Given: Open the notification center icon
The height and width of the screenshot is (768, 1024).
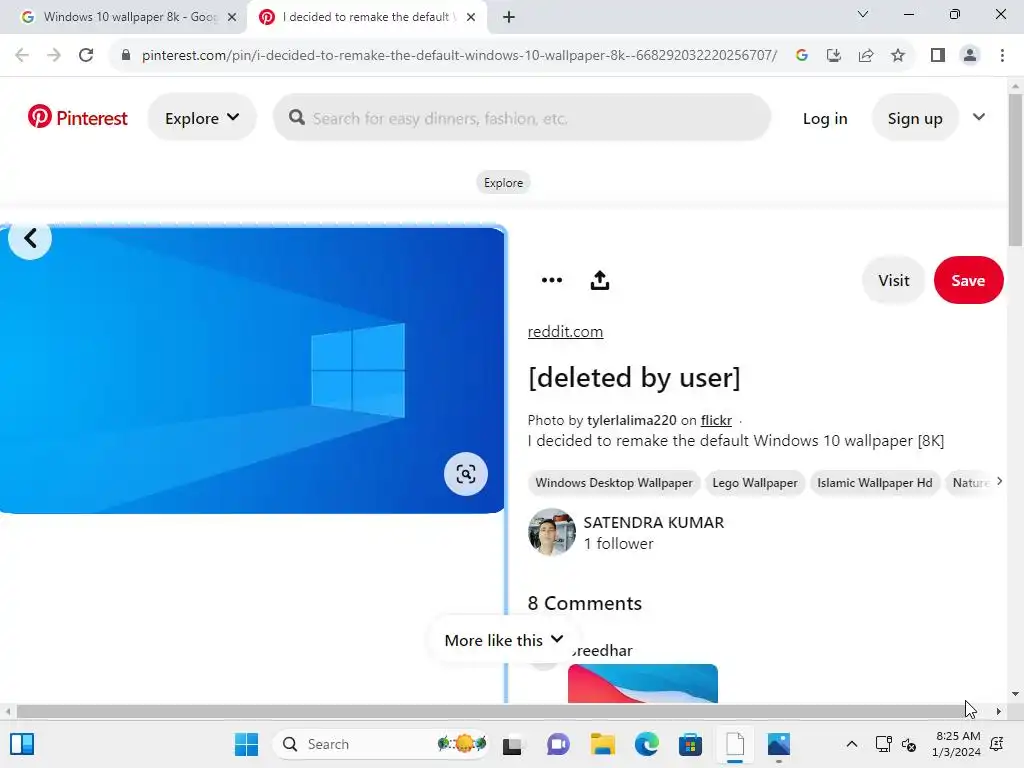Looking at the screenshot, I should coord(997,744).
